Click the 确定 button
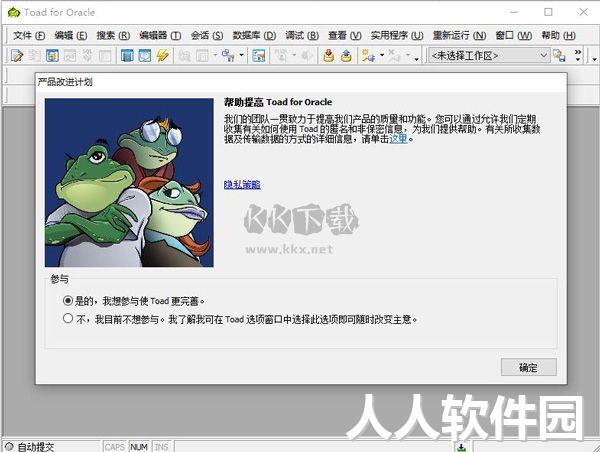600x452 pixels. pos(528,367)
